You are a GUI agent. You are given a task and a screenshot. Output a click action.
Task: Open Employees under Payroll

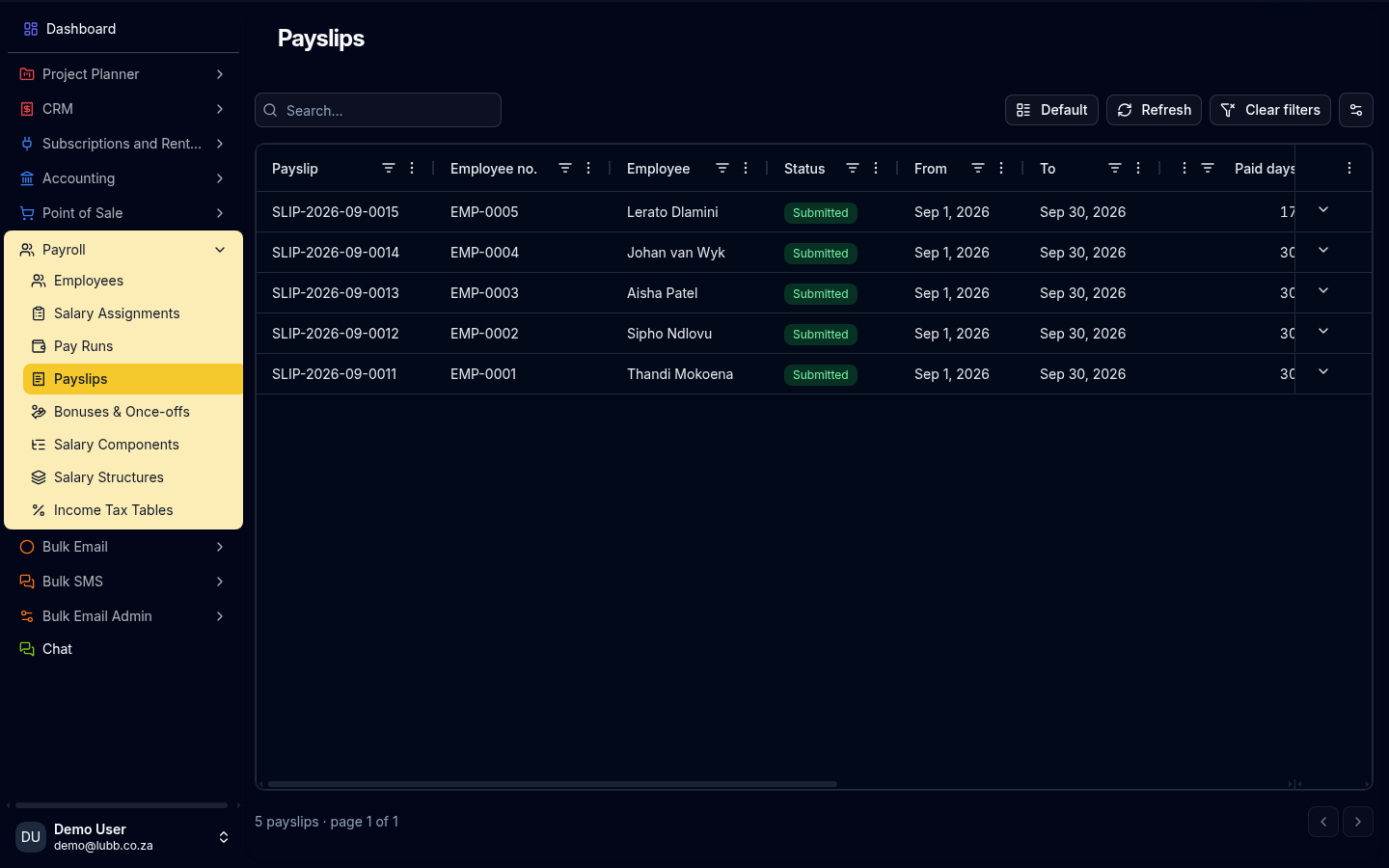pyautogui.click(x=131, y=281)
